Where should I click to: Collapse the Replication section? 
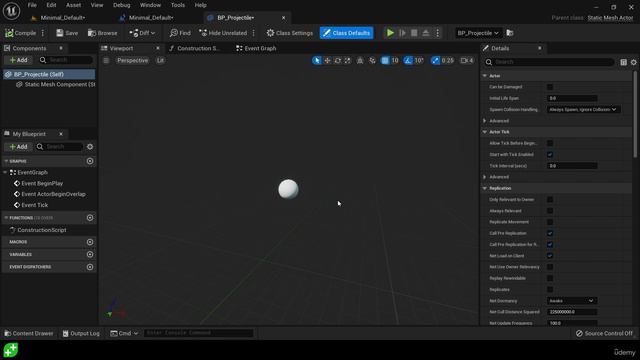[485, 188]
